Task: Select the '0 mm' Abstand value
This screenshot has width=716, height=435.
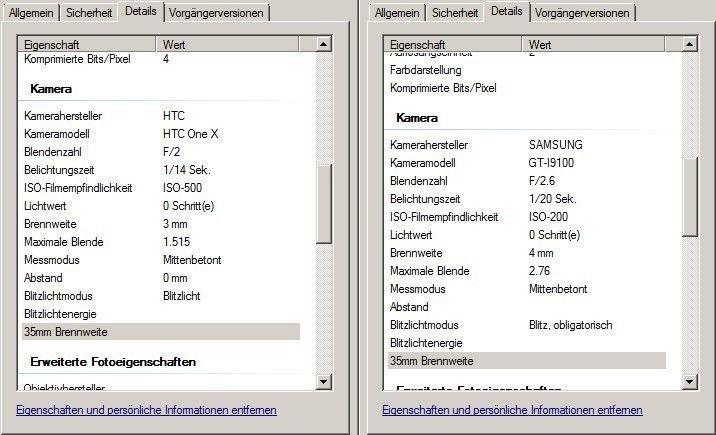Action: [175, 278]
